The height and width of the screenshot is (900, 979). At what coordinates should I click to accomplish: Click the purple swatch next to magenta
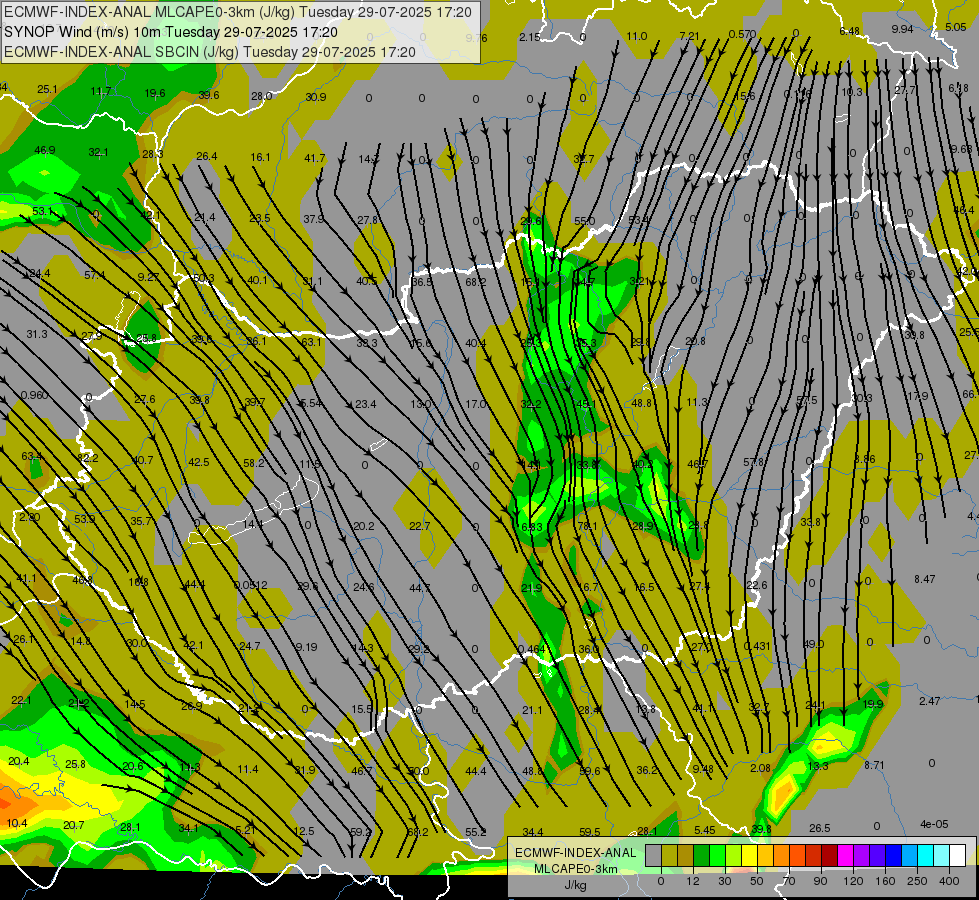862,855
